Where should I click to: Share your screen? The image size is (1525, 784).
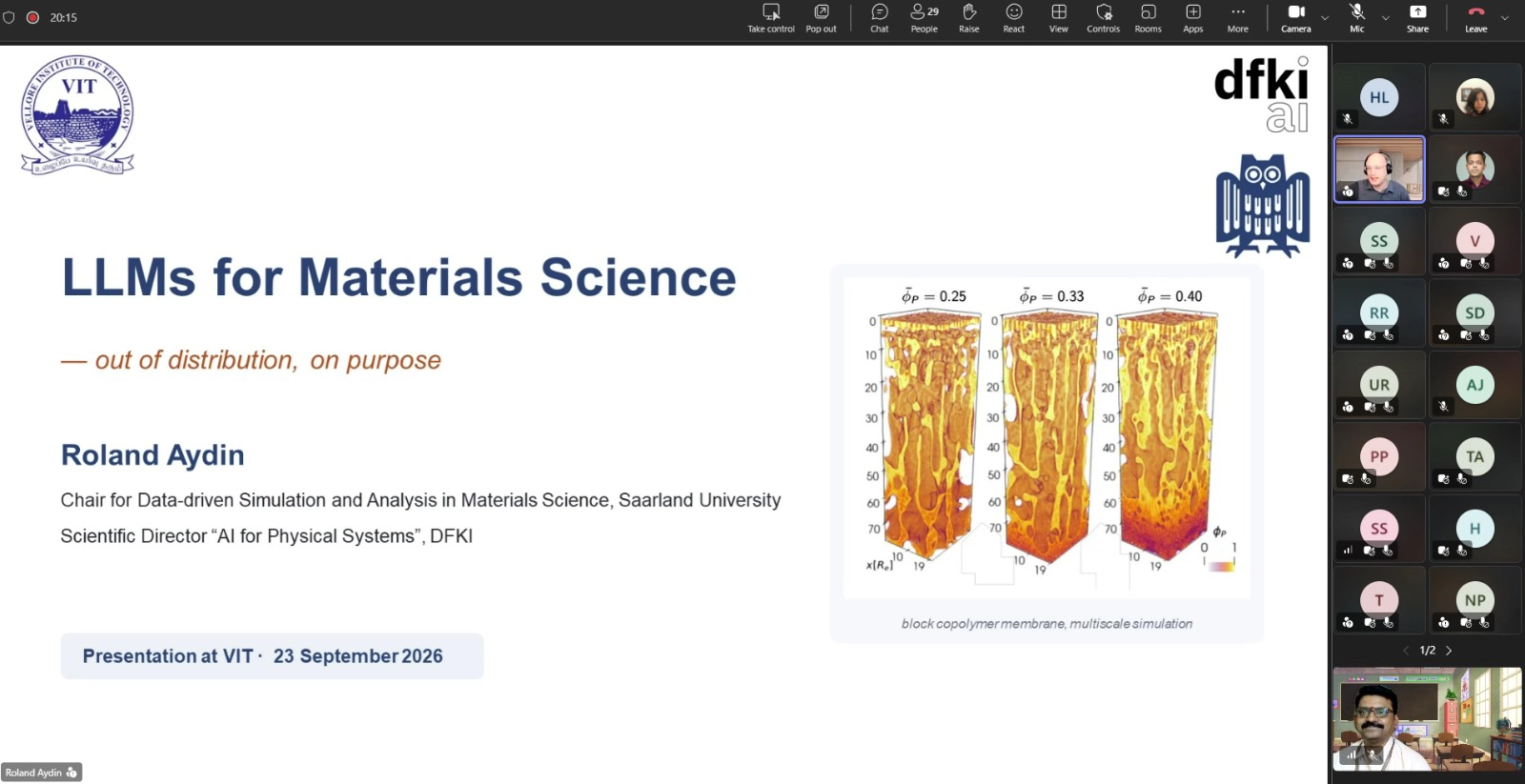pos(1418,18)
